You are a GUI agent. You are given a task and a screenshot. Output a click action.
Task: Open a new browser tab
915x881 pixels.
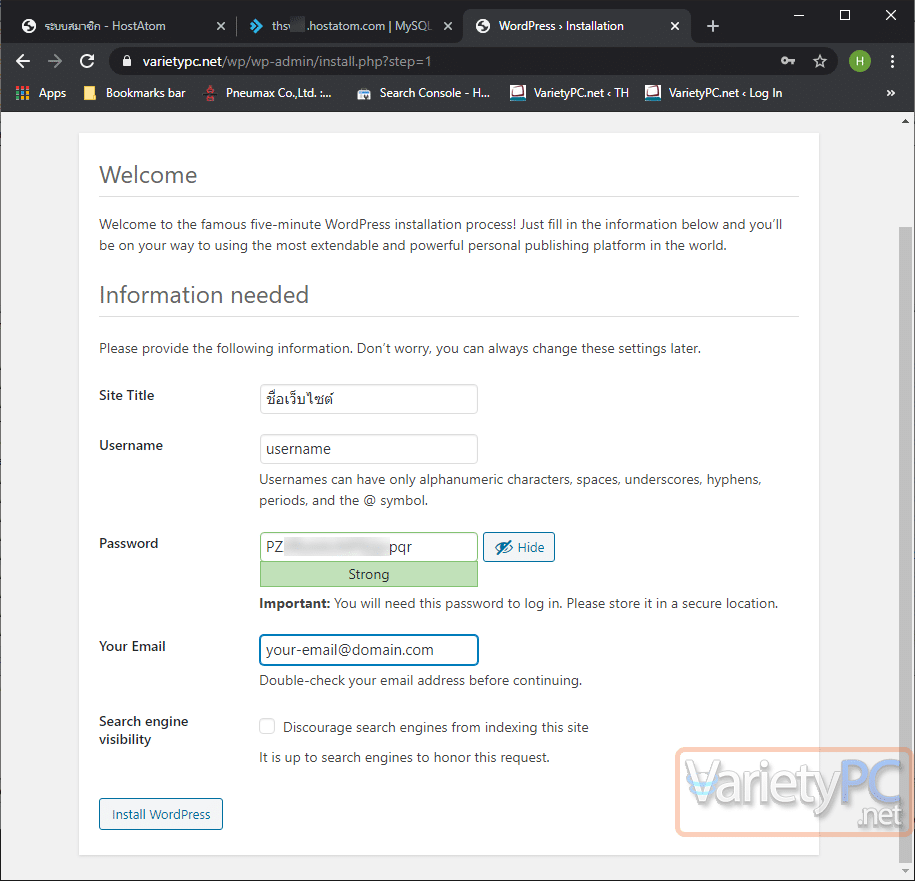(713, 26)
